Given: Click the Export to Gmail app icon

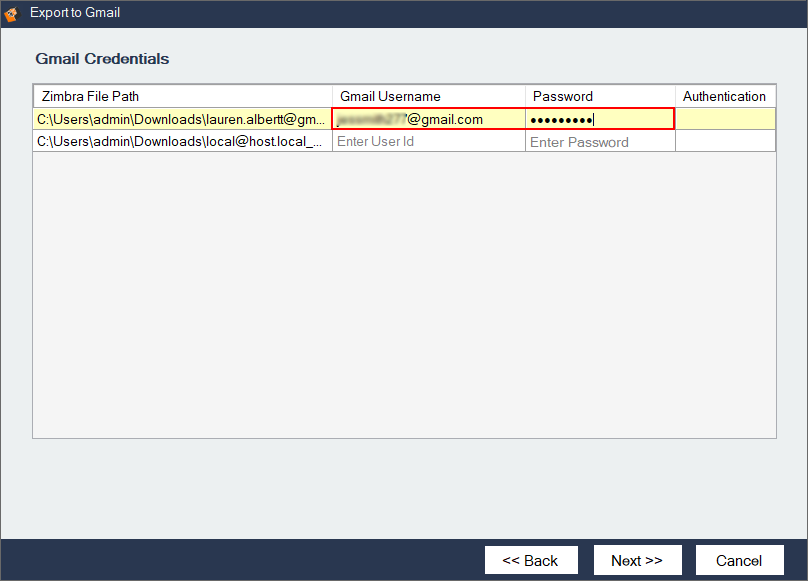Looking at the screenshot, I should click(12, 13).
